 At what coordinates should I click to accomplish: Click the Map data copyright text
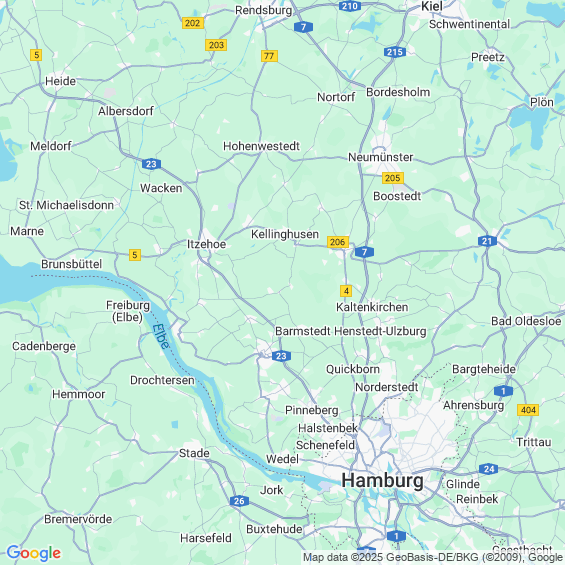coord(433,557)
